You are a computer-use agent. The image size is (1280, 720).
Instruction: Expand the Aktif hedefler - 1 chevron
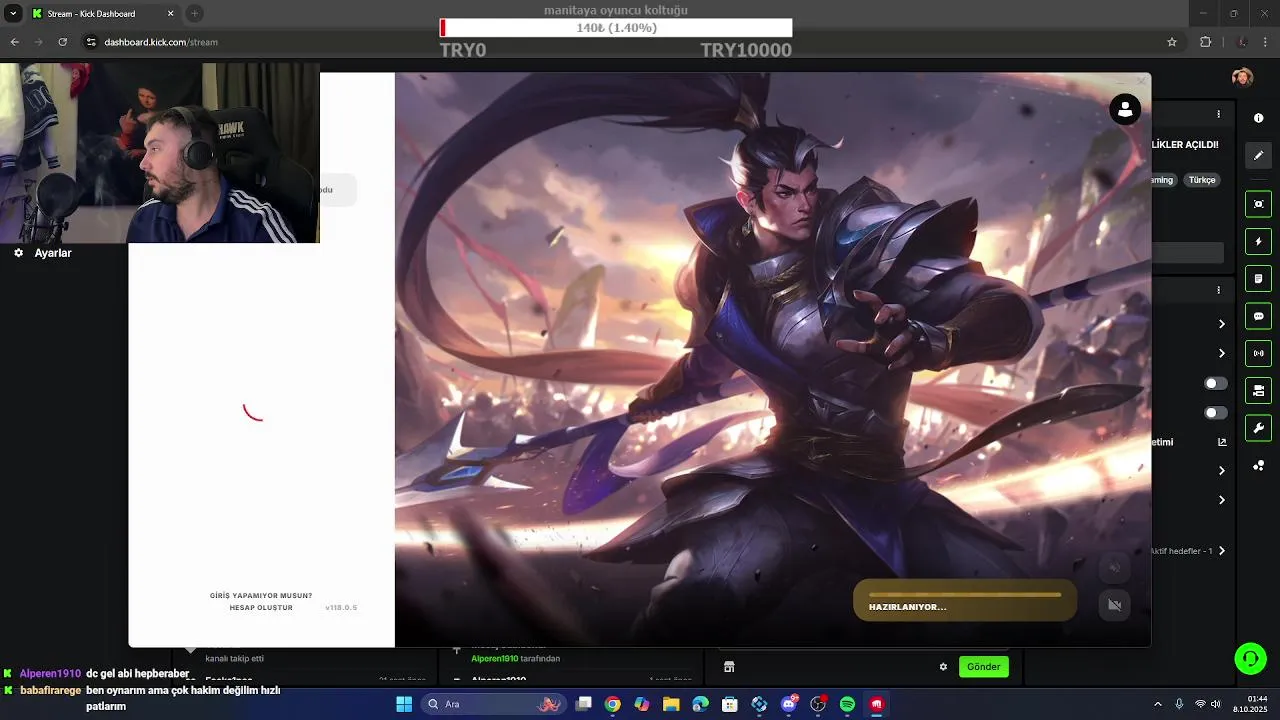click(x=1222, y=551)
